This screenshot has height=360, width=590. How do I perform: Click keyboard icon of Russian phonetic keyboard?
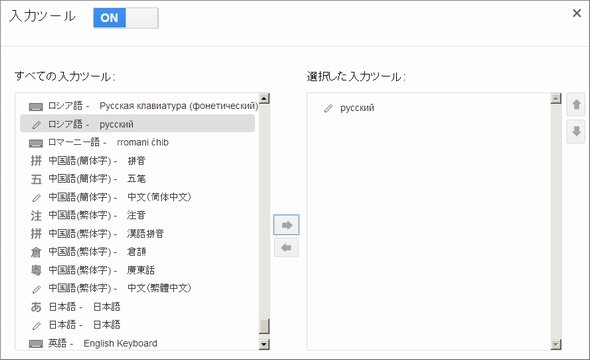point(36,107)
